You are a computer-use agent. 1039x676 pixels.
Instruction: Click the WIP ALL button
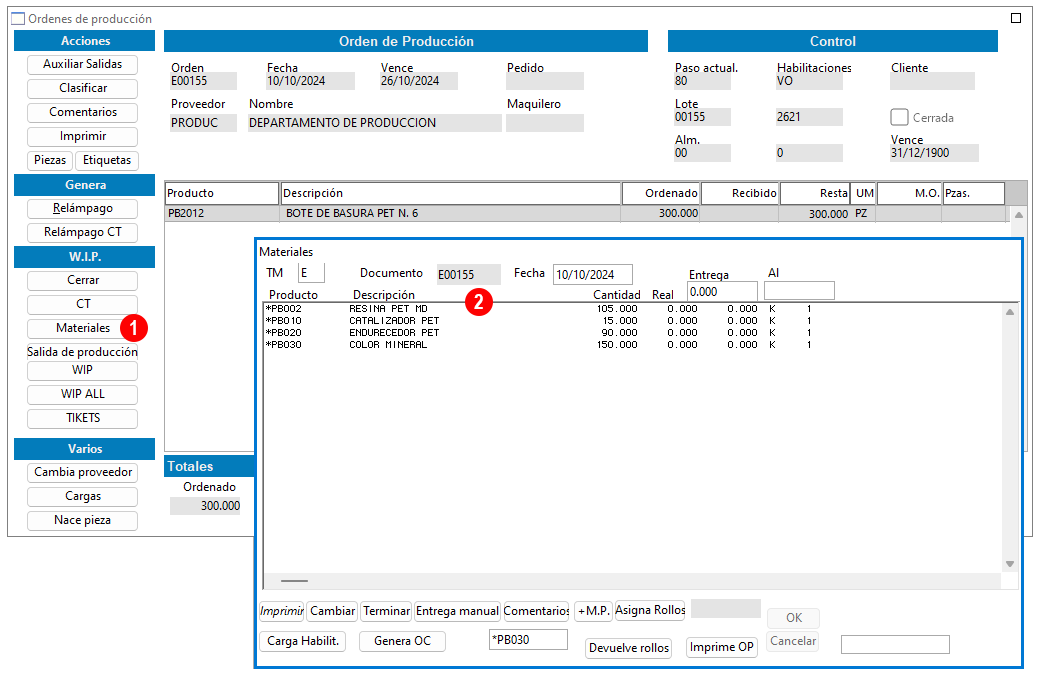click(x=83, y=394)
